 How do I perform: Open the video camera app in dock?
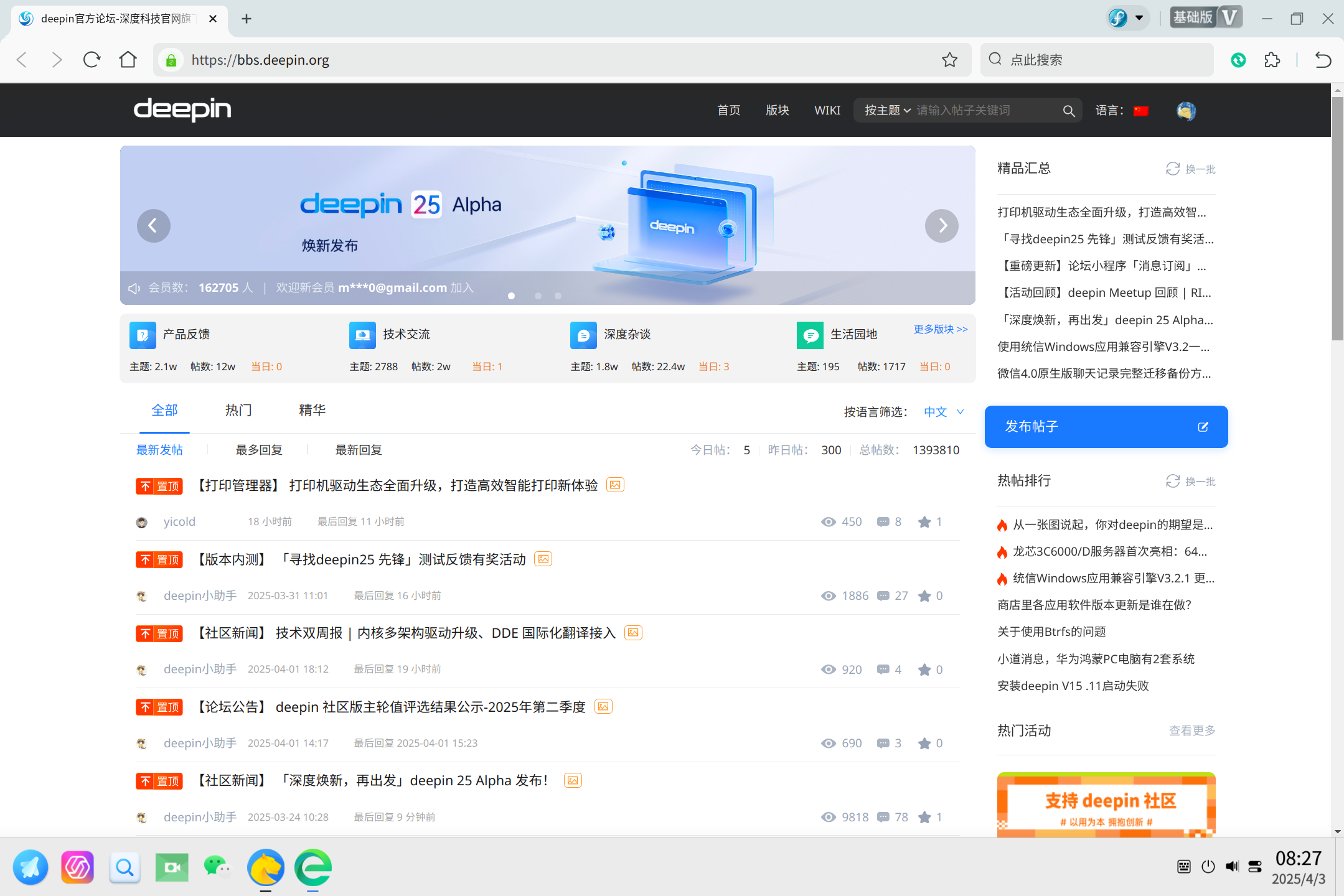point(172,867)
